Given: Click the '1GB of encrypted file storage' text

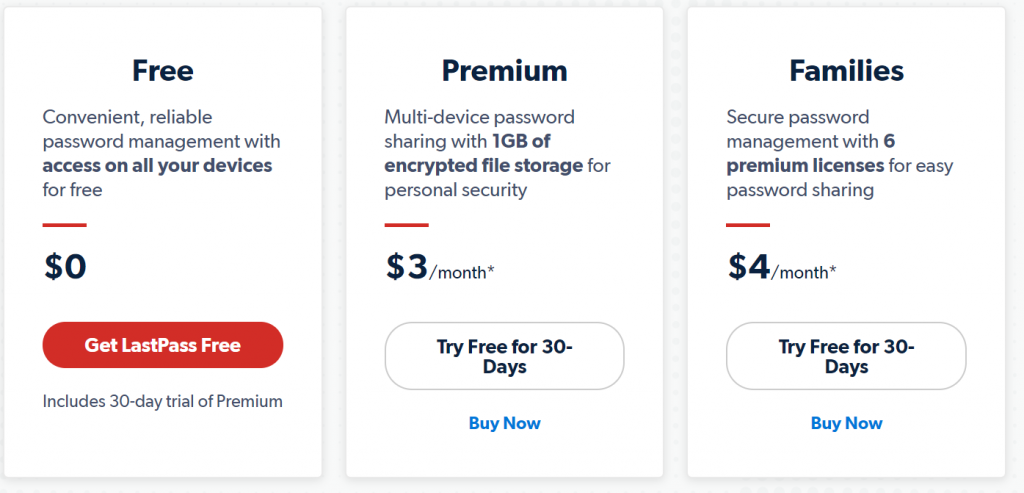Looking at the screenshot, I should [483, 153].
